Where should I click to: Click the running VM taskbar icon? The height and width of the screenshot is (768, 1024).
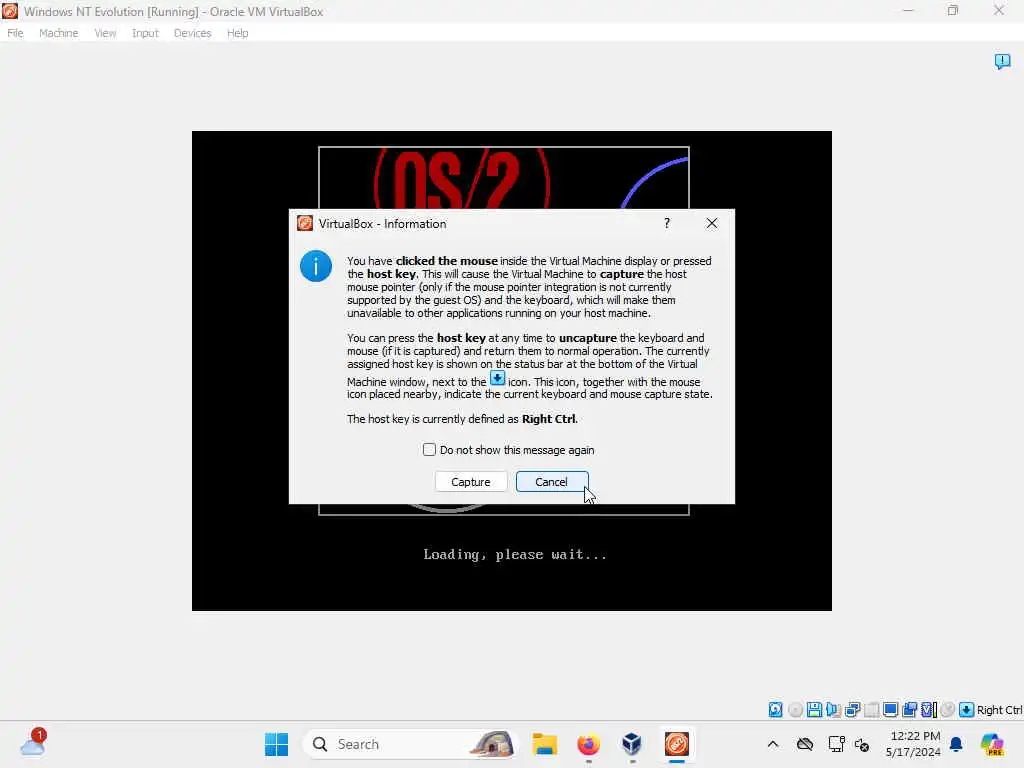[677, 744]
